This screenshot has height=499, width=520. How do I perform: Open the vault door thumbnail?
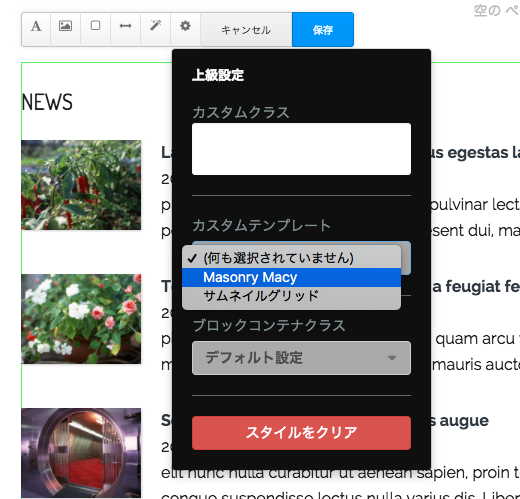81,453
